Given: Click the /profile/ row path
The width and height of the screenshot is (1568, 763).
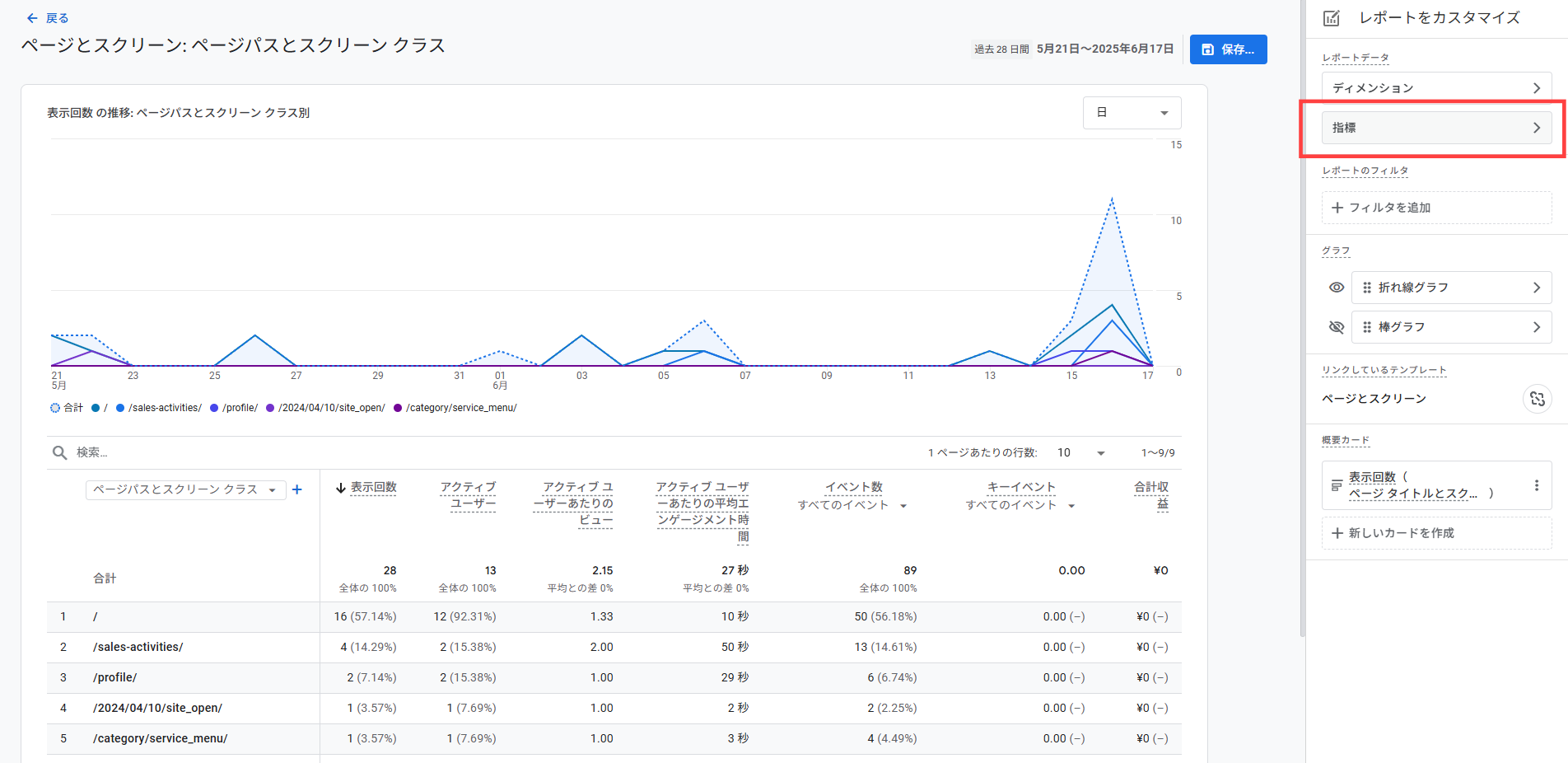Looking at the screenshot, I should pyautogui.click(x=115, y=677).
